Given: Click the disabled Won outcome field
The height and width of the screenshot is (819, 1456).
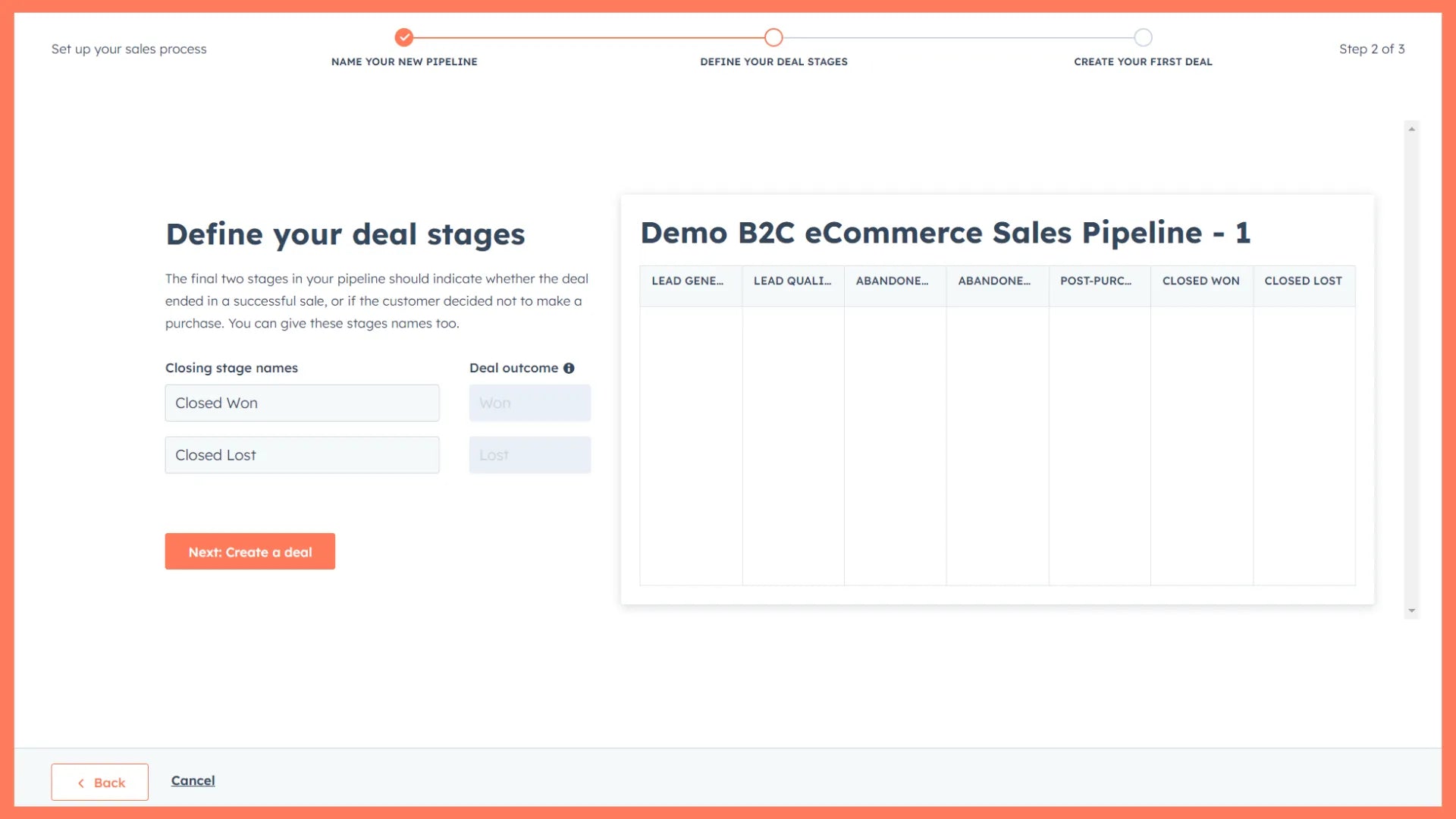Looking at the screenshot, I should [529, 403].
